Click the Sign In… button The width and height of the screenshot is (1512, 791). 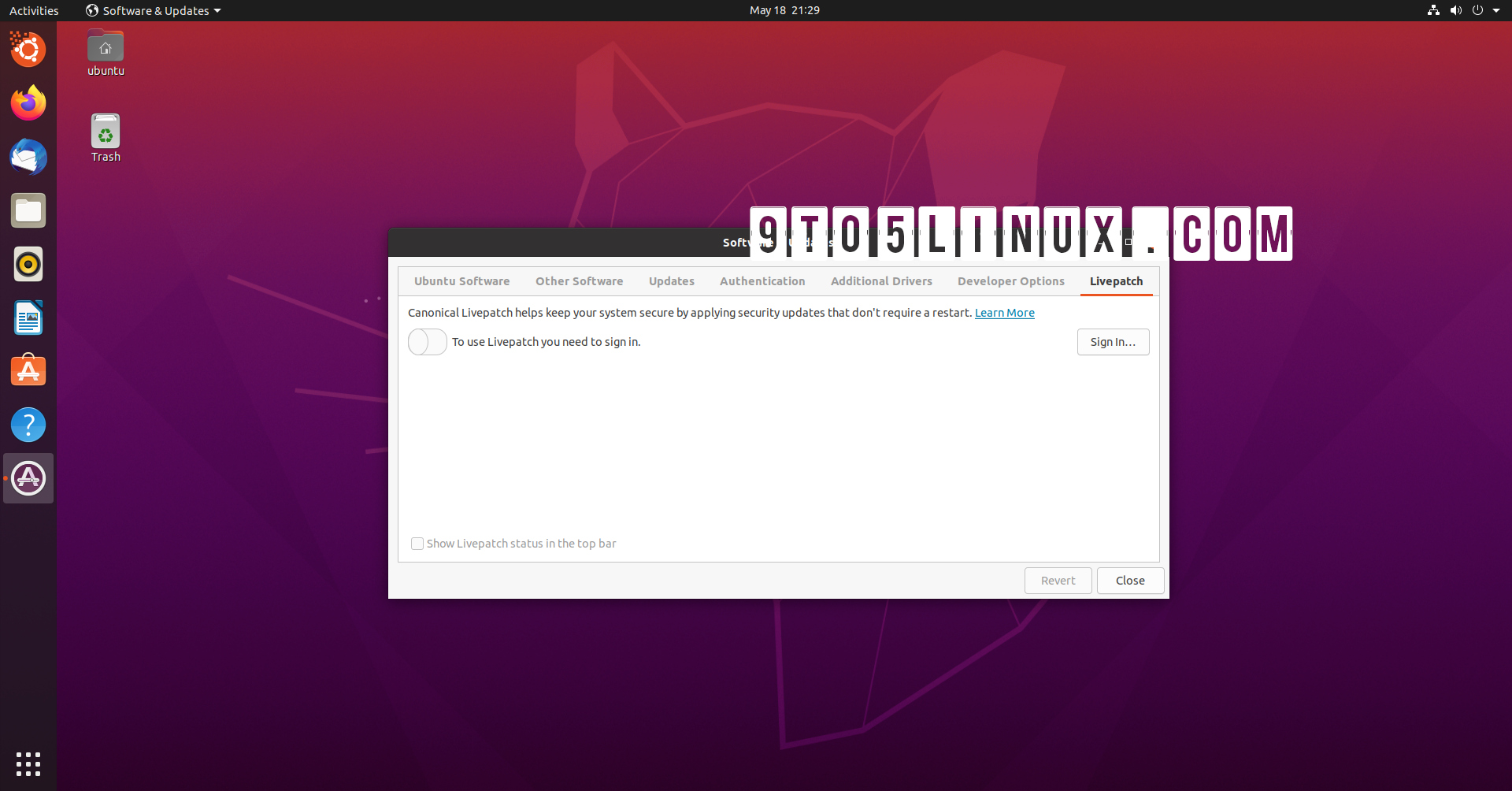(1113, 342)
